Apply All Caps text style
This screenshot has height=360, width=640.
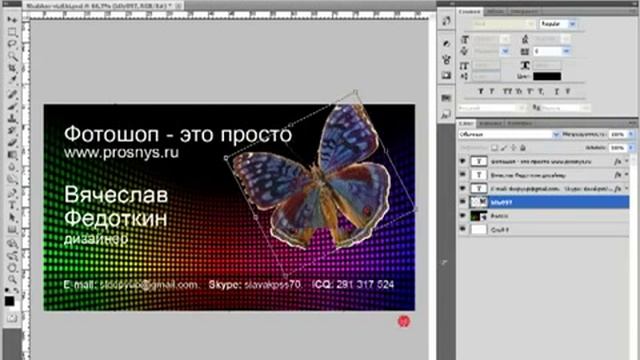[x=508, y=91]
